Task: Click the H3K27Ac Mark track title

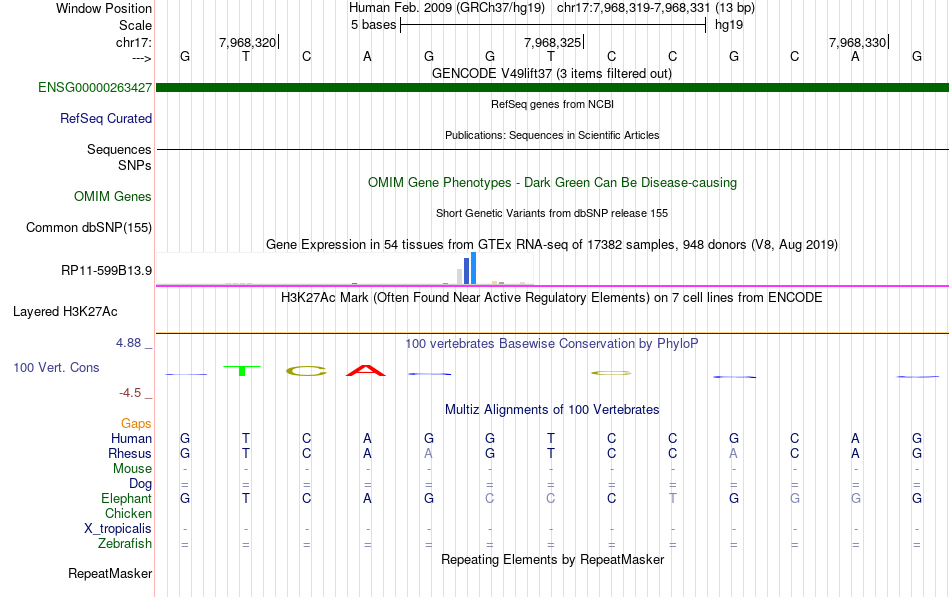Action: pos(551,298)
